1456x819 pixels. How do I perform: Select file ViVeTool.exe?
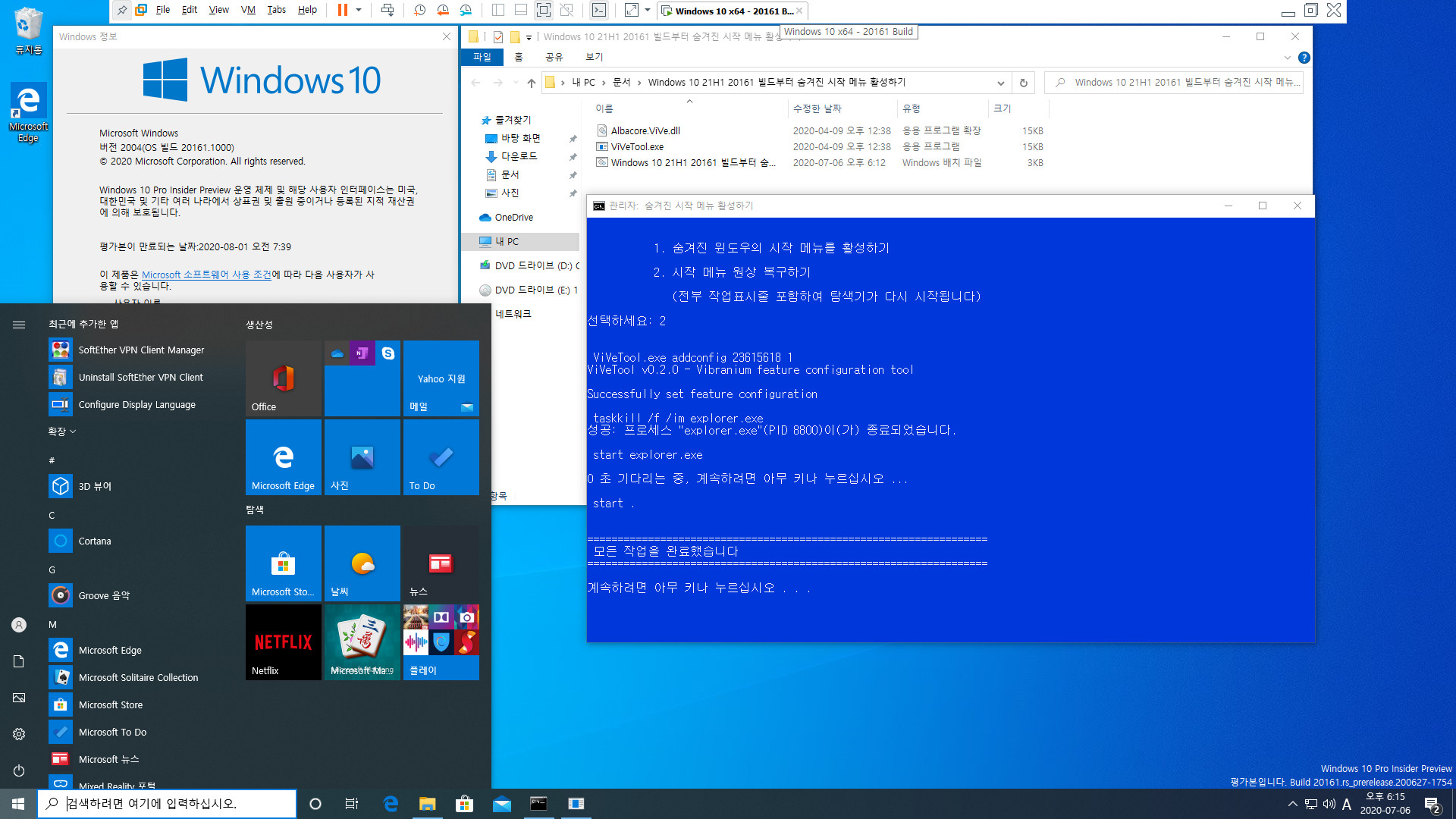[x=638, y=146]
